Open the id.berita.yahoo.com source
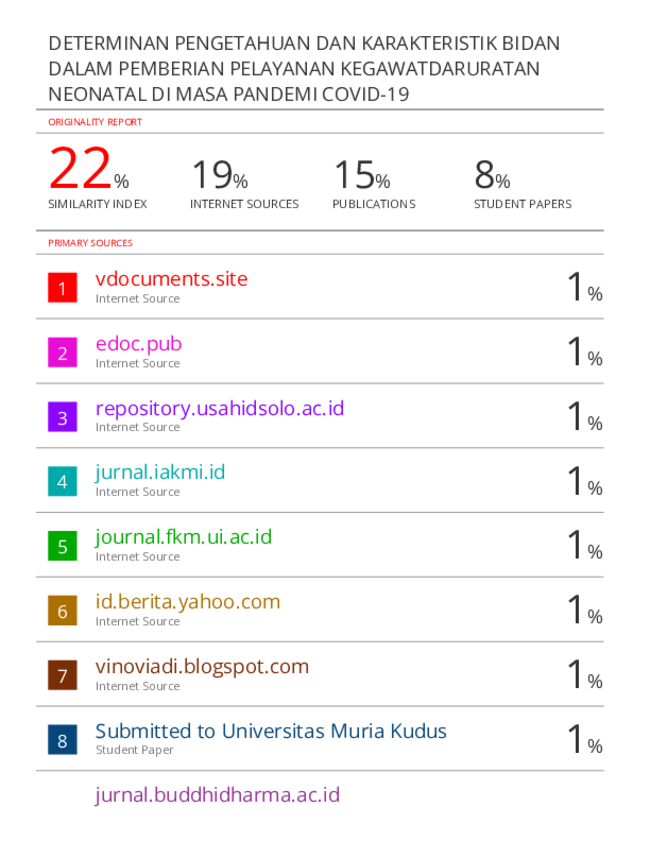 click(187, 602)
